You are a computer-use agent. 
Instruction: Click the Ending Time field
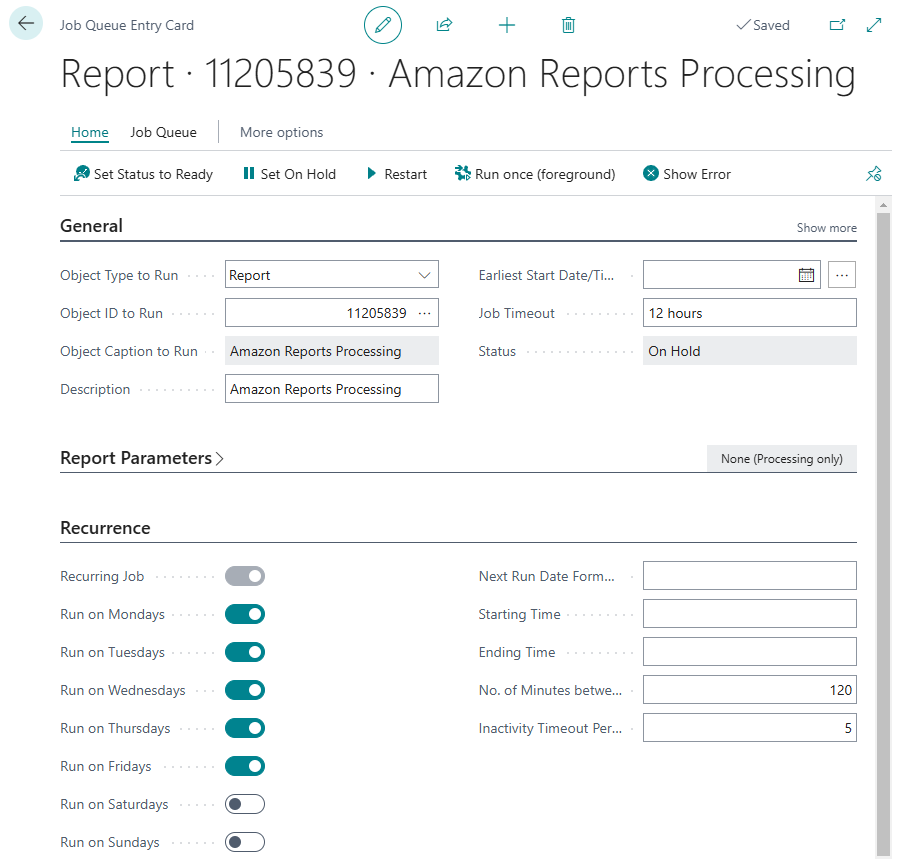point(750,652)
